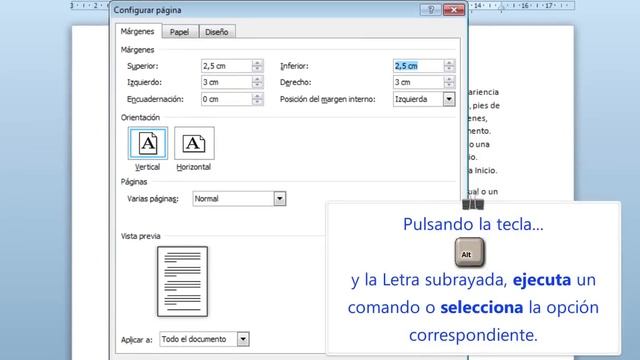Image resolution: width=640 pixels, height=360 pixels.
Task: Decrease the Superior margin with down arrow
Action: pos(257,69)
